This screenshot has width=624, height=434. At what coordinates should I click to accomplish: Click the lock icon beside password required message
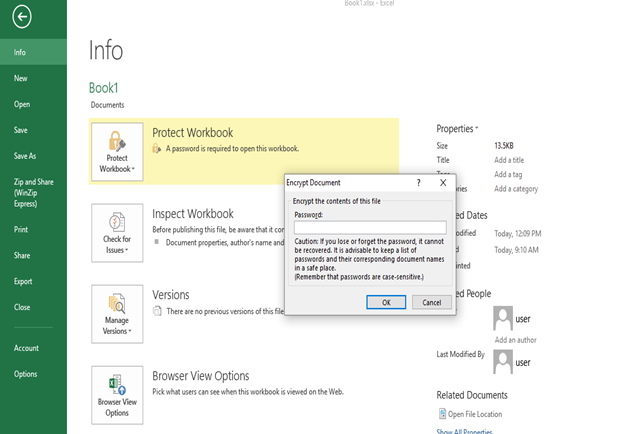pos(156,149)
